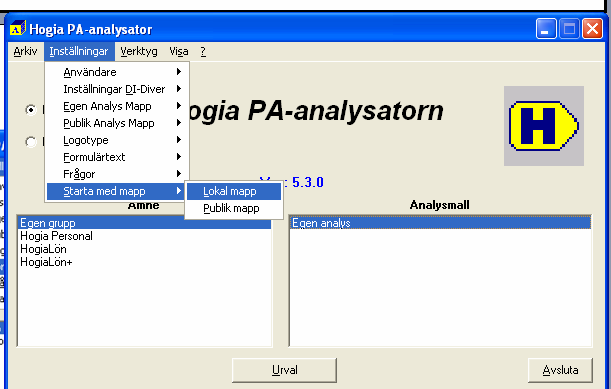Choose Publik mapp in the submenu

pos(234,208)
